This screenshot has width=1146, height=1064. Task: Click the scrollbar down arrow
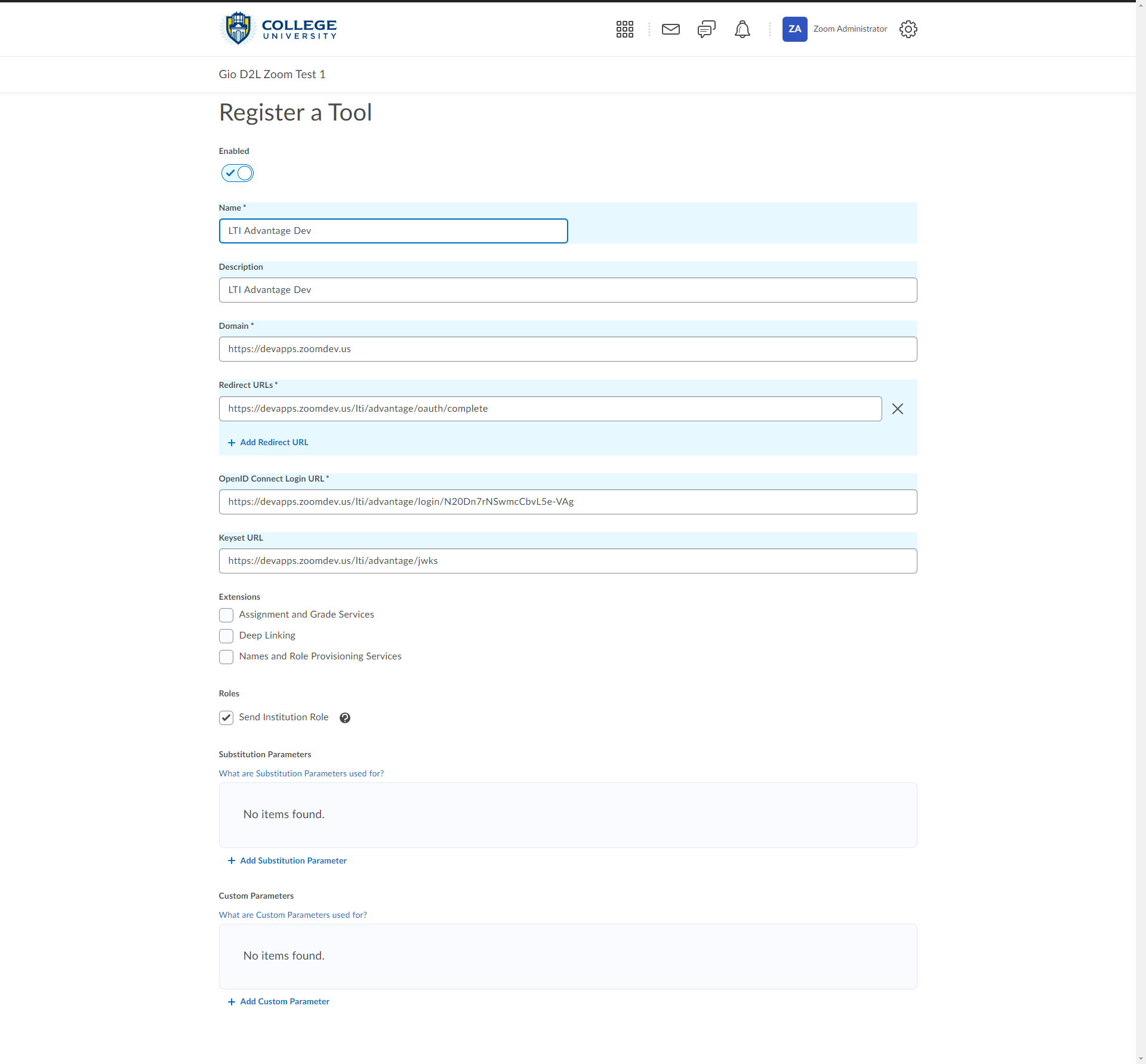[1141, 1059]
